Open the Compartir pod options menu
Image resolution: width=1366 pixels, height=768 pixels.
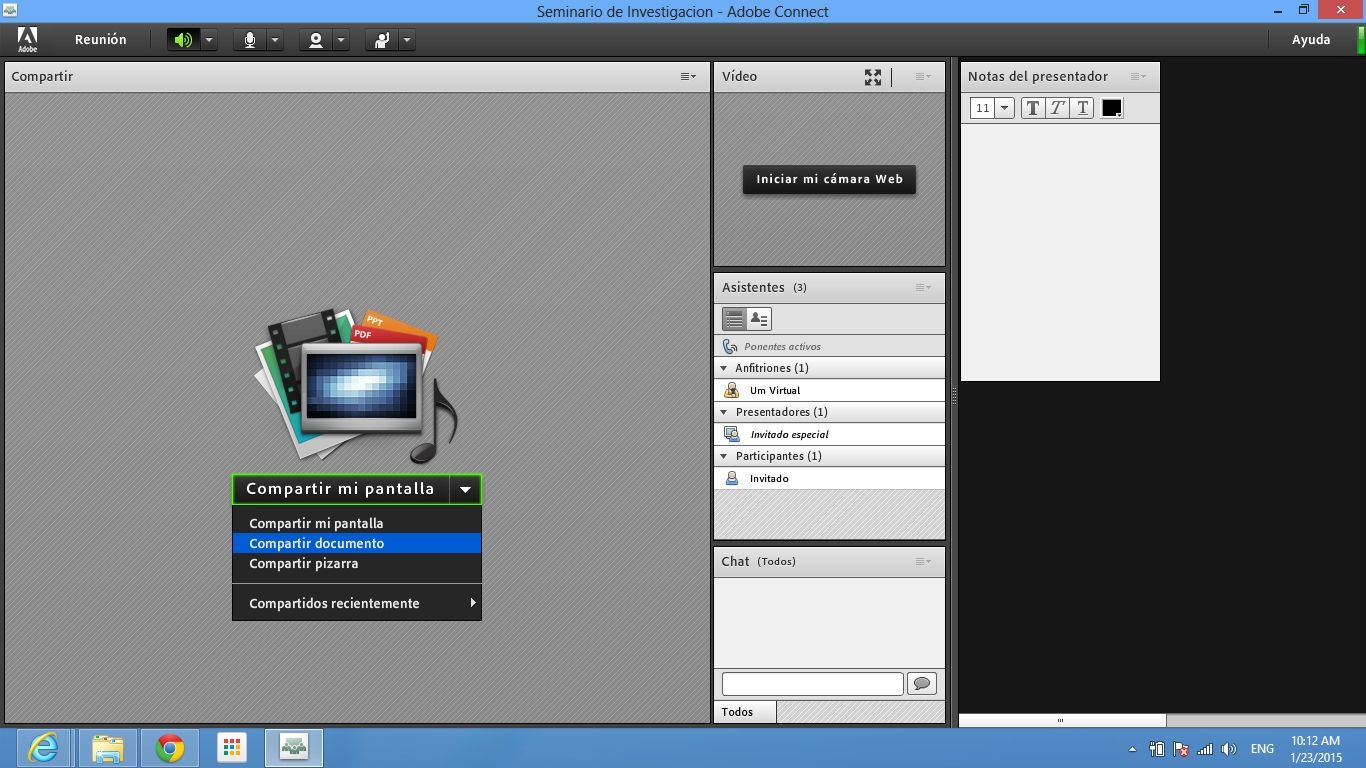point(688,76)
